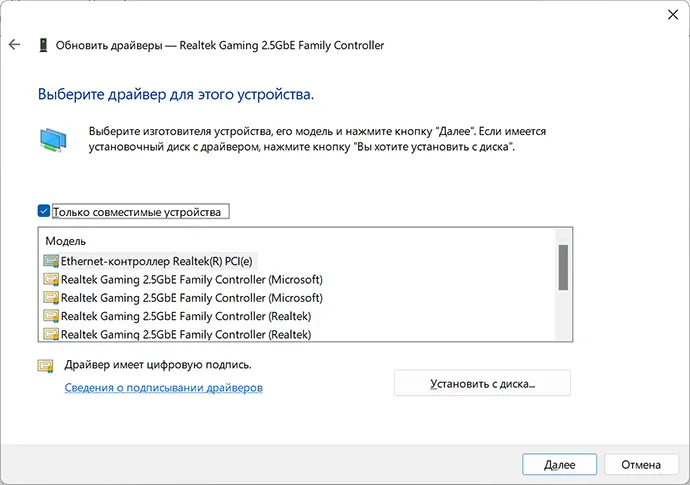
Task: Click the digital signature certificate icon
Action: pos(45,366)
